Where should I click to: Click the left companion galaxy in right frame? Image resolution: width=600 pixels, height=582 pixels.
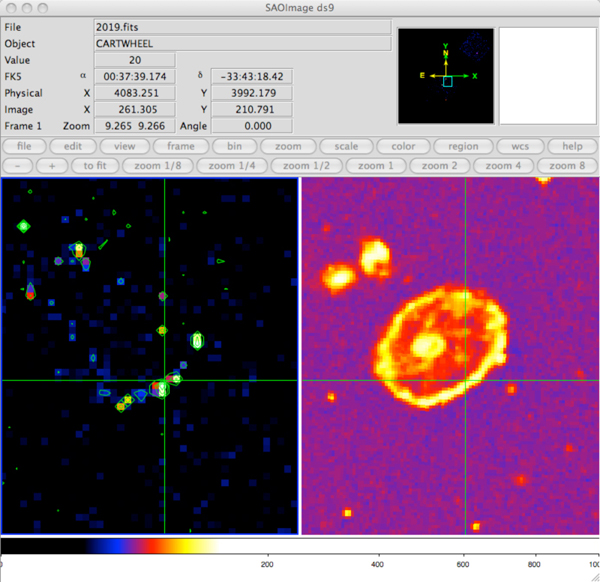tap(339, 277)
